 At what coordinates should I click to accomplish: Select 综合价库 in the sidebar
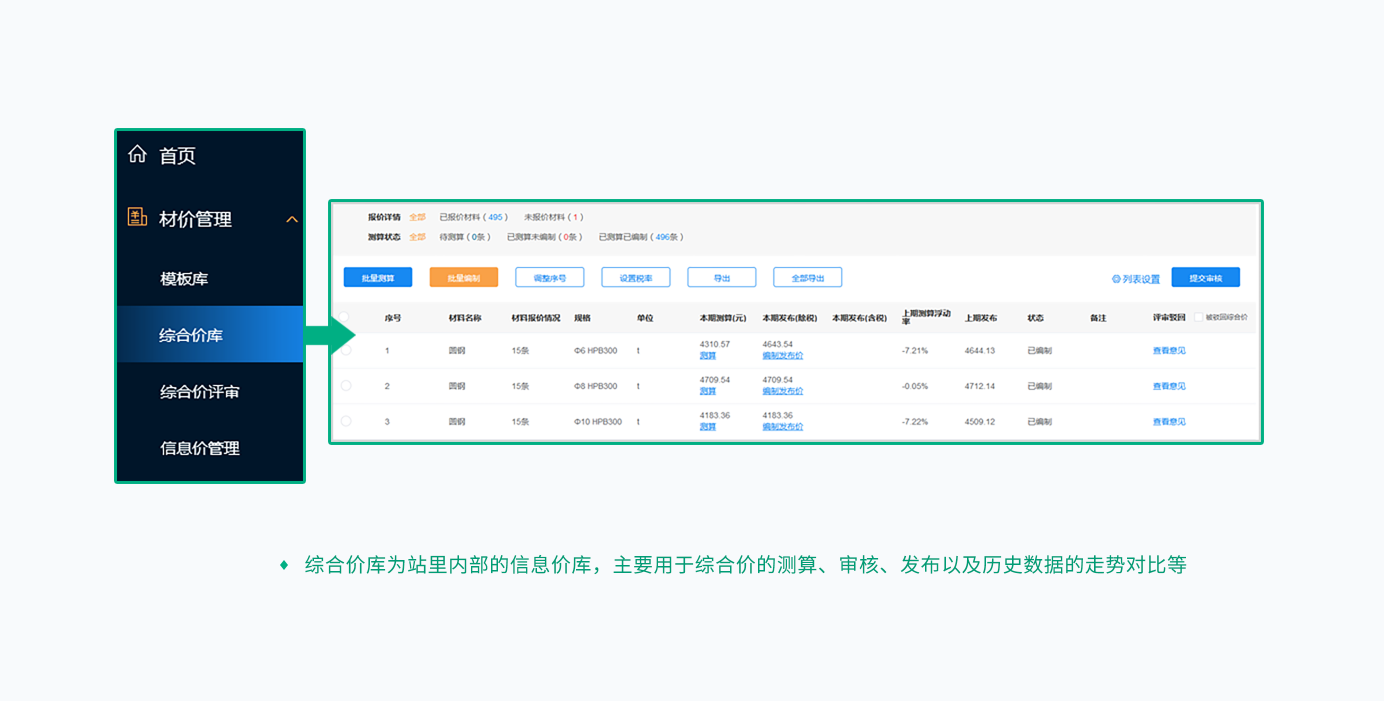191,335
